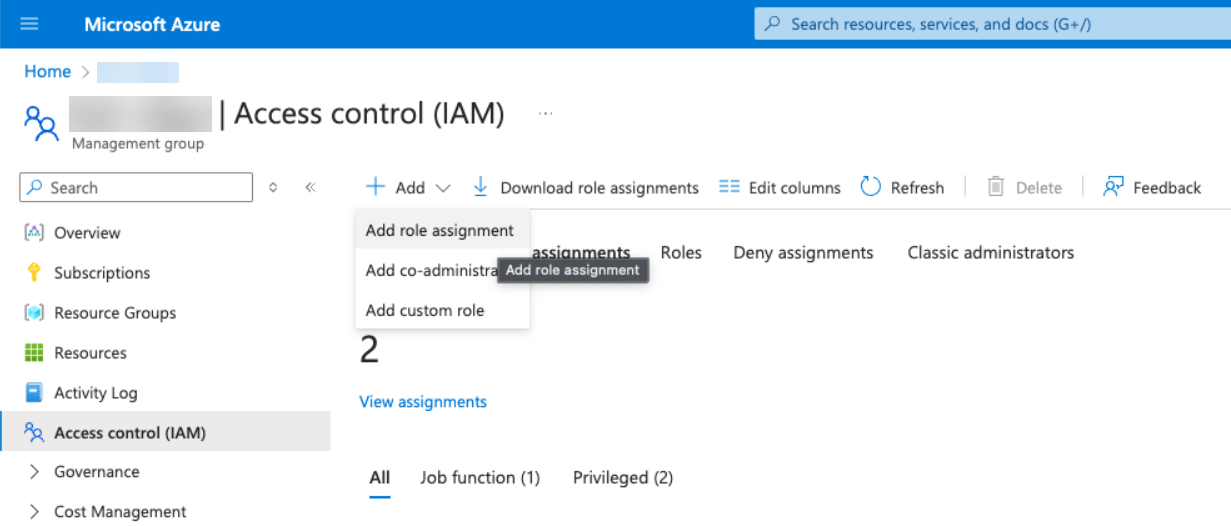Select the All filter tab
1231x526 pixels.
coord(380,478)
